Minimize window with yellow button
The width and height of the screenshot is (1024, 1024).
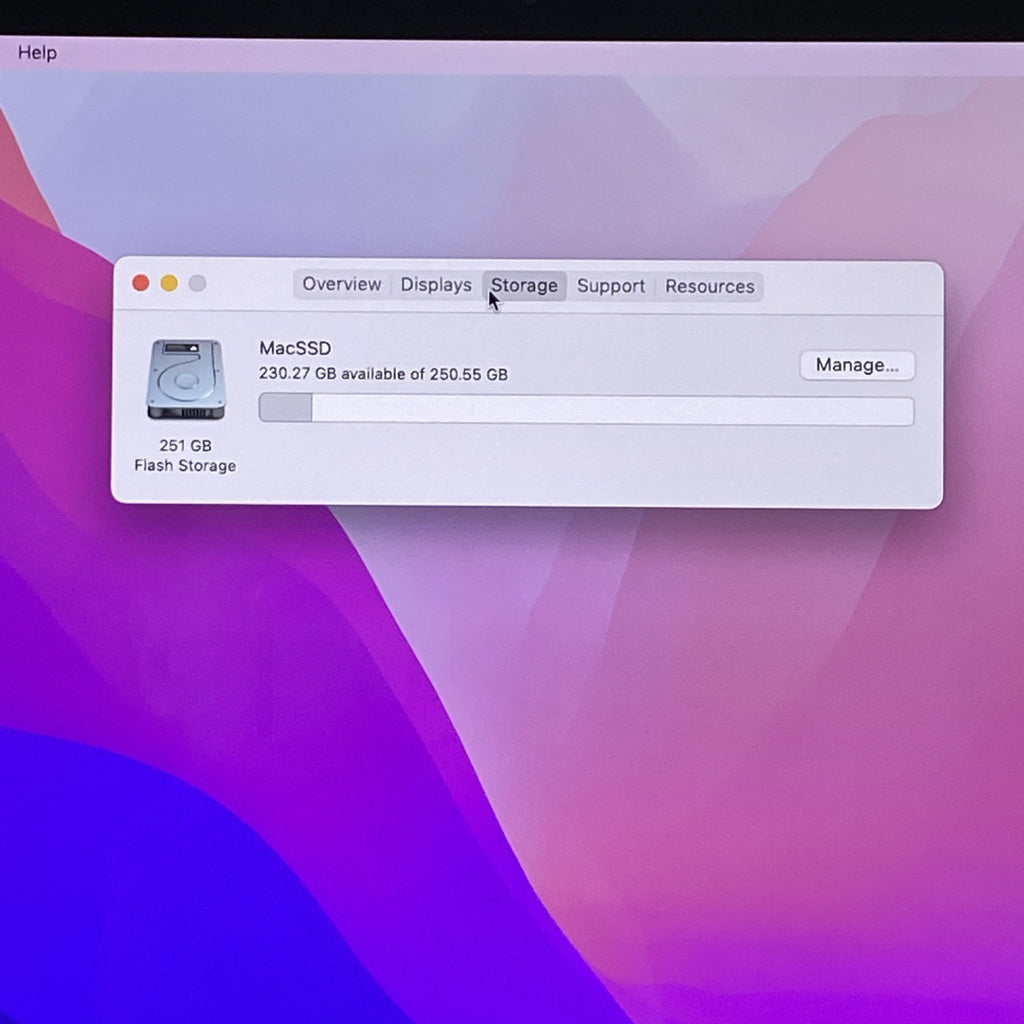tap(169, 283)
